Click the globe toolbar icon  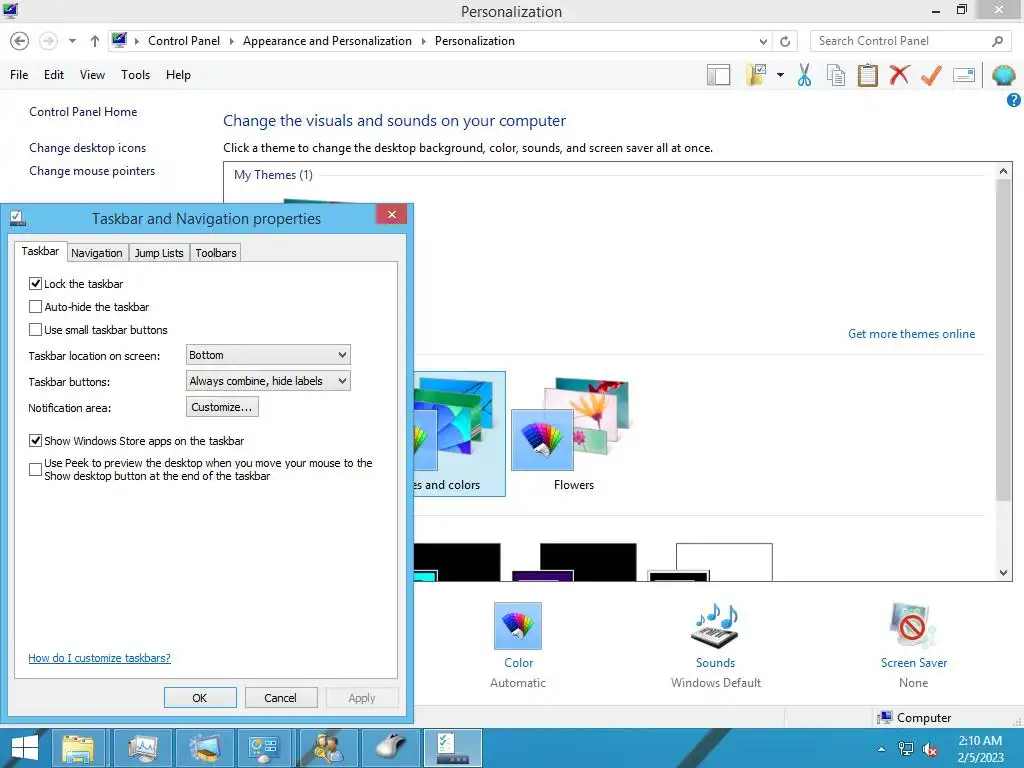[1004, 75]
